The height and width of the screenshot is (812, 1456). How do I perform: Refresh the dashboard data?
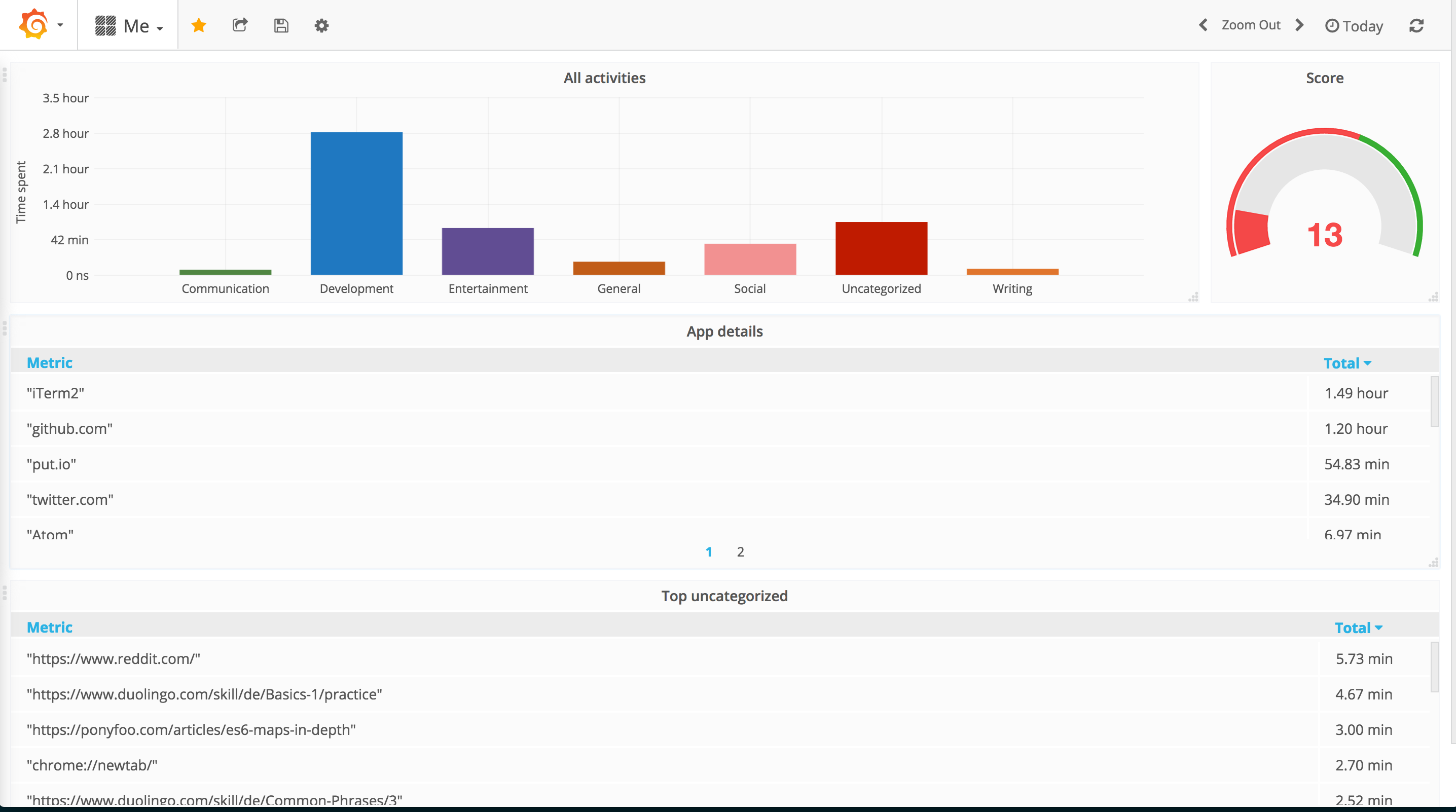(x=1416, y=25)
